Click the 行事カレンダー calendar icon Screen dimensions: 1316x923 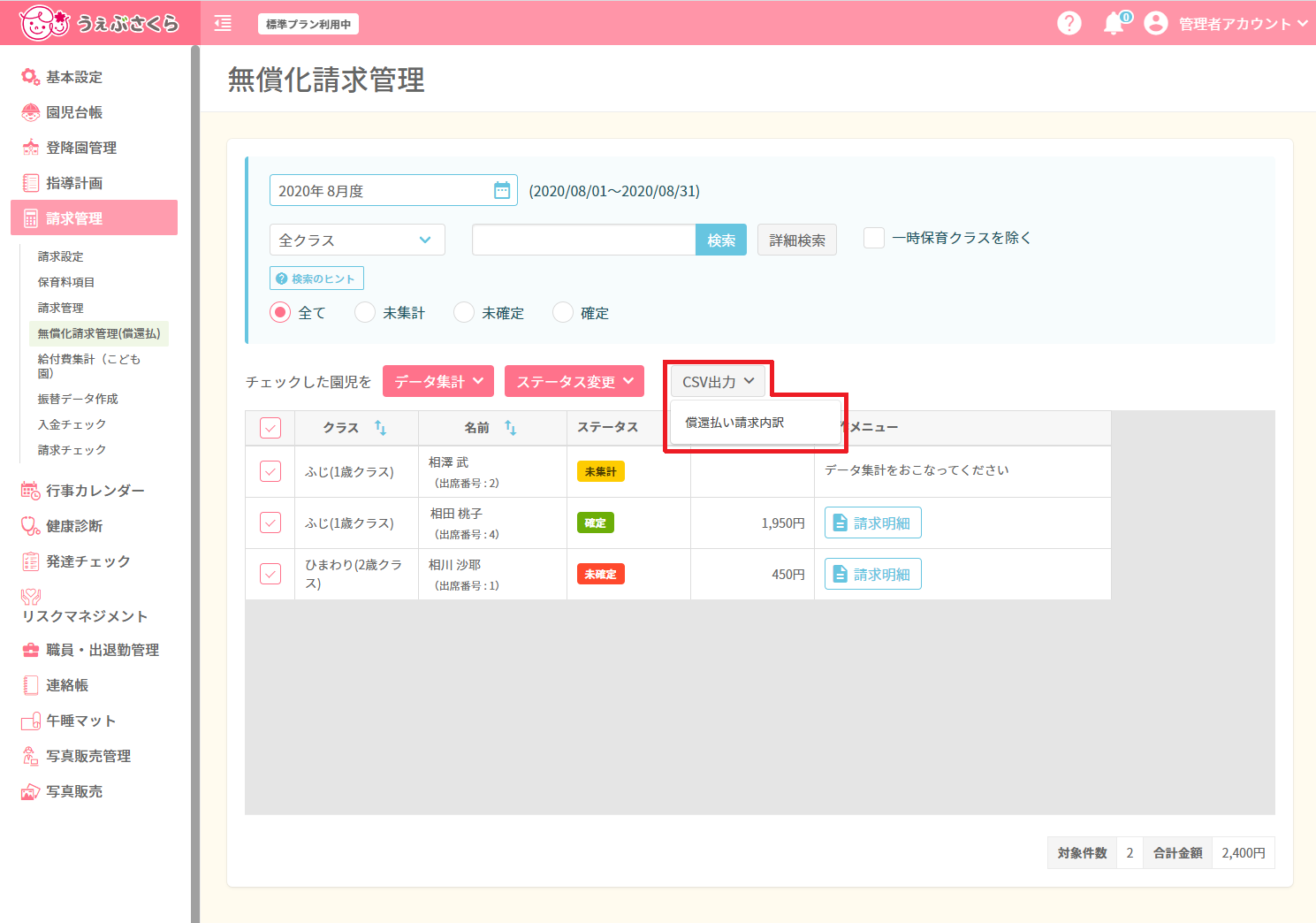click(x=31, y=491)
